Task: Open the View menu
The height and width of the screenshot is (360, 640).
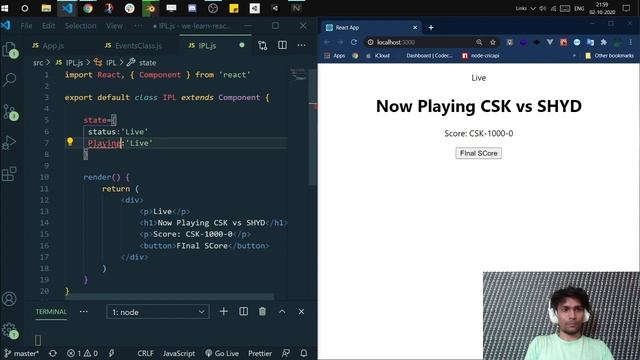Action: click(114, 26)
